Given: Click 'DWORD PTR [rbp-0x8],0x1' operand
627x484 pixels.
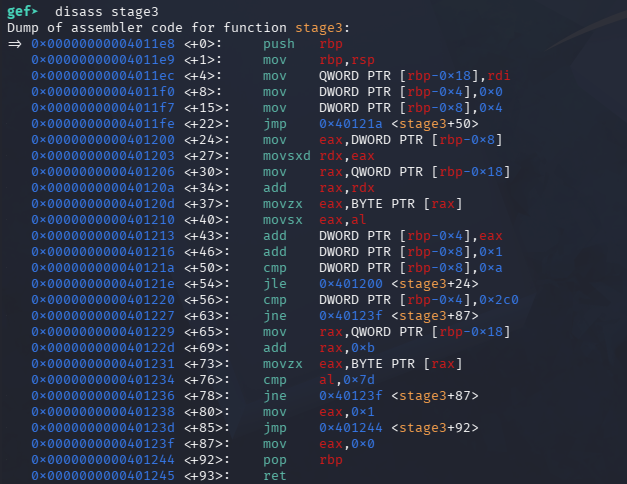Looking at the screenshot, I should (411, 252).
